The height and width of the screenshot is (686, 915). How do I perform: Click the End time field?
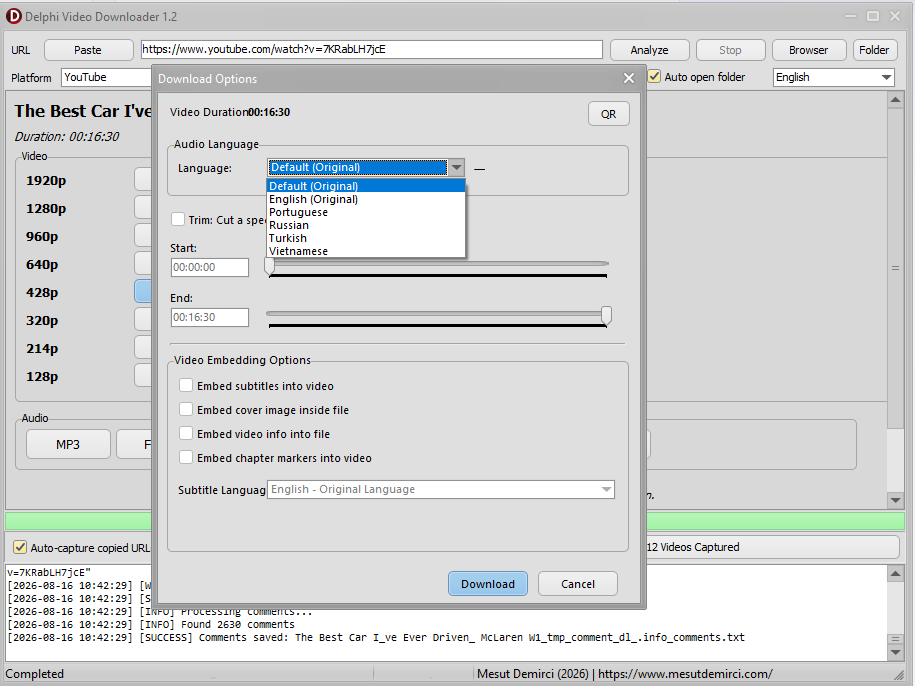[209, 317]
